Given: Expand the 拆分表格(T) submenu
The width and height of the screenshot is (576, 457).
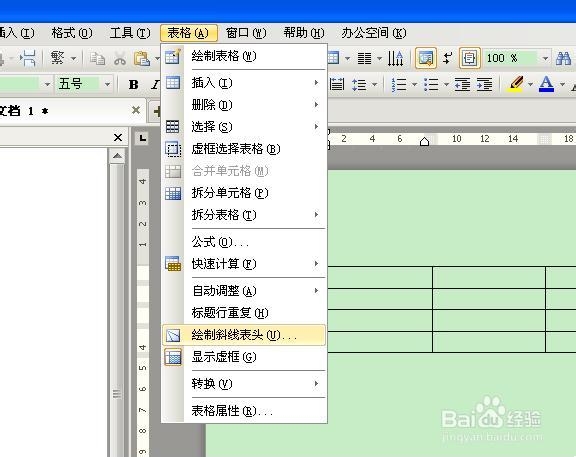Looking at the screenshot, I should point(244,215).
